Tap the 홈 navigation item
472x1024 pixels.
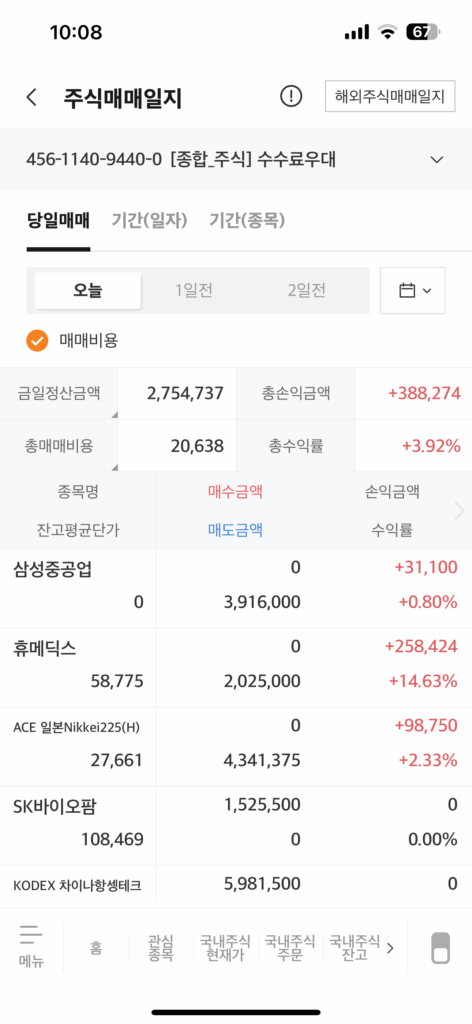(x=96, y=948)
